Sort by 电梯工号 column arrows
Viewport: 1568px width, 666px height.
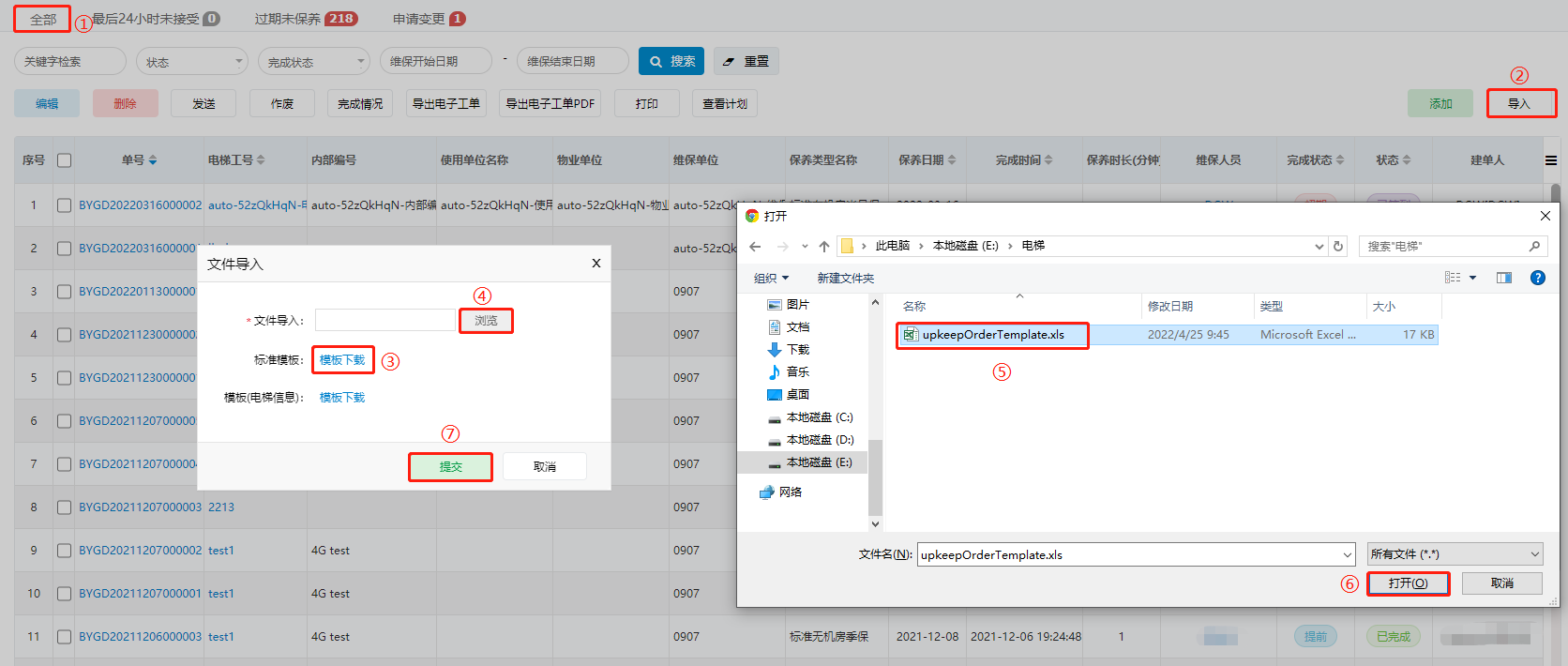pyautogui.click(x=261, y=160)
